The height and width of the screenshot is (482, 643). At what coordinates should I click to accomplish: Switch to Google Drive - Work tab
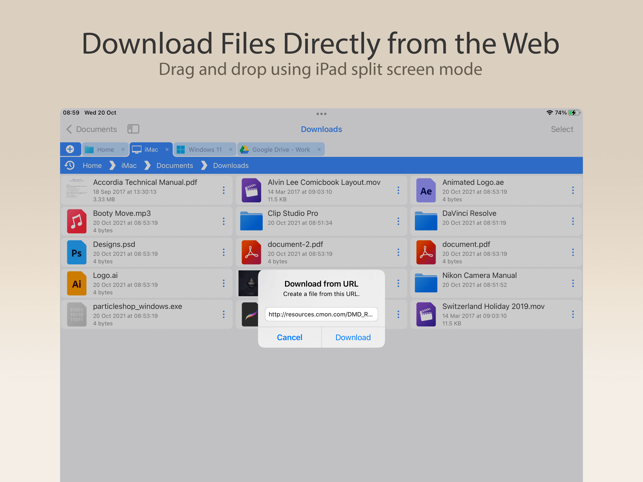coord(281,149)
